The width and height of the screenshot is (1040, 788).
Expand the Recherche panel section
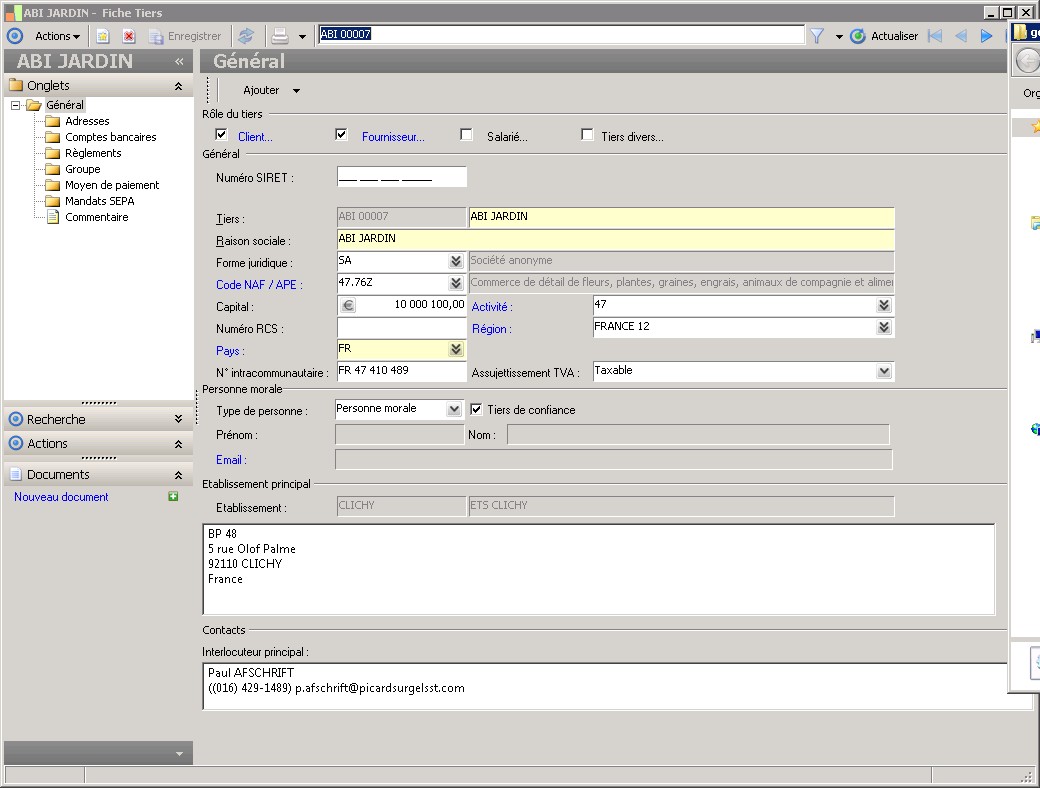tap(177, 419)
